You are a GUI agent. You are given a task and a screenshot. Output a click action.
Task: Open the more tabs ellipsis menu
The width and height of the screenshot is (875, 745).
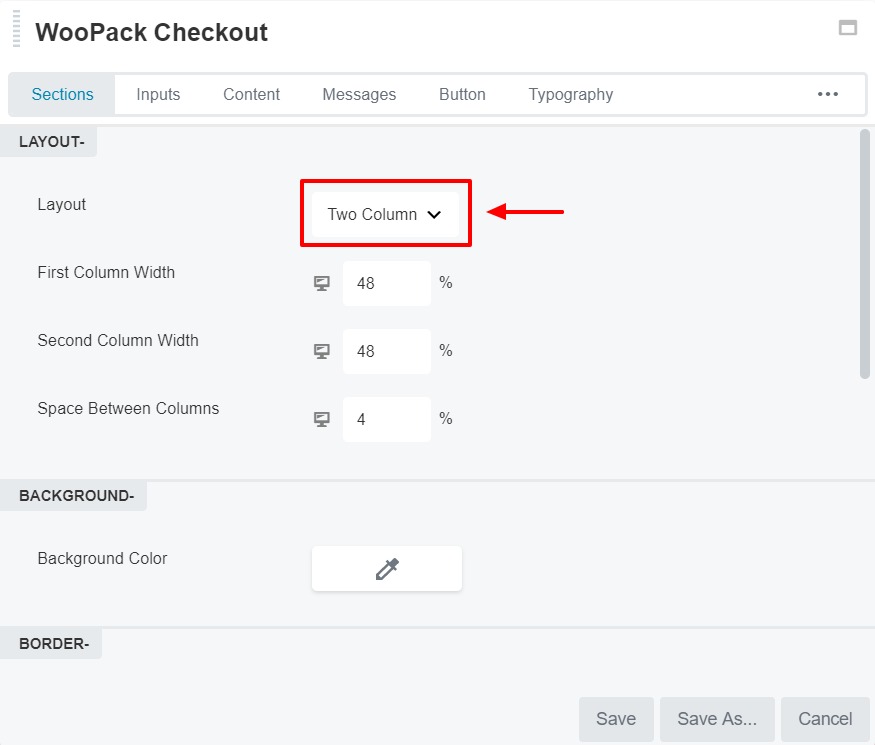(828, 94)
